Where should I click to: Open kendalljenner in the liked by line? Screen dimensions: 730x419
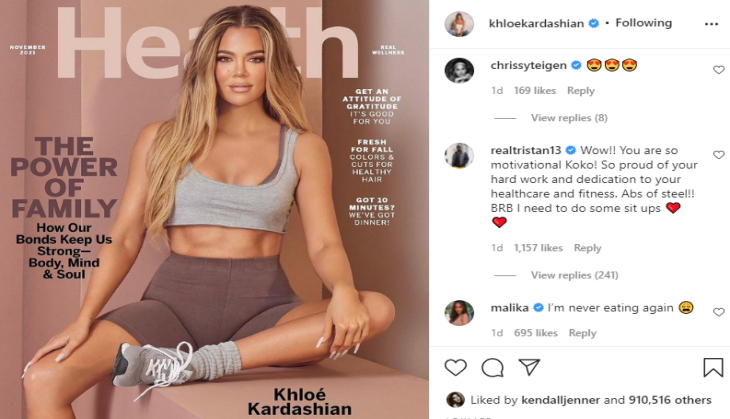point(561,400)
